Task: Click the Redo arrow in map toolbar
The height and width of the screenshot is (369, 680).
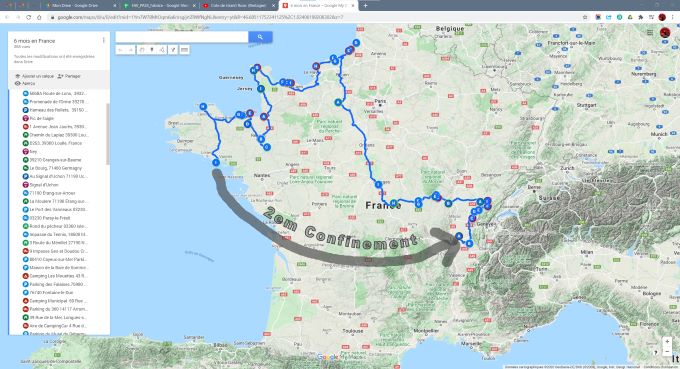Action: click(x=130, y=50)
